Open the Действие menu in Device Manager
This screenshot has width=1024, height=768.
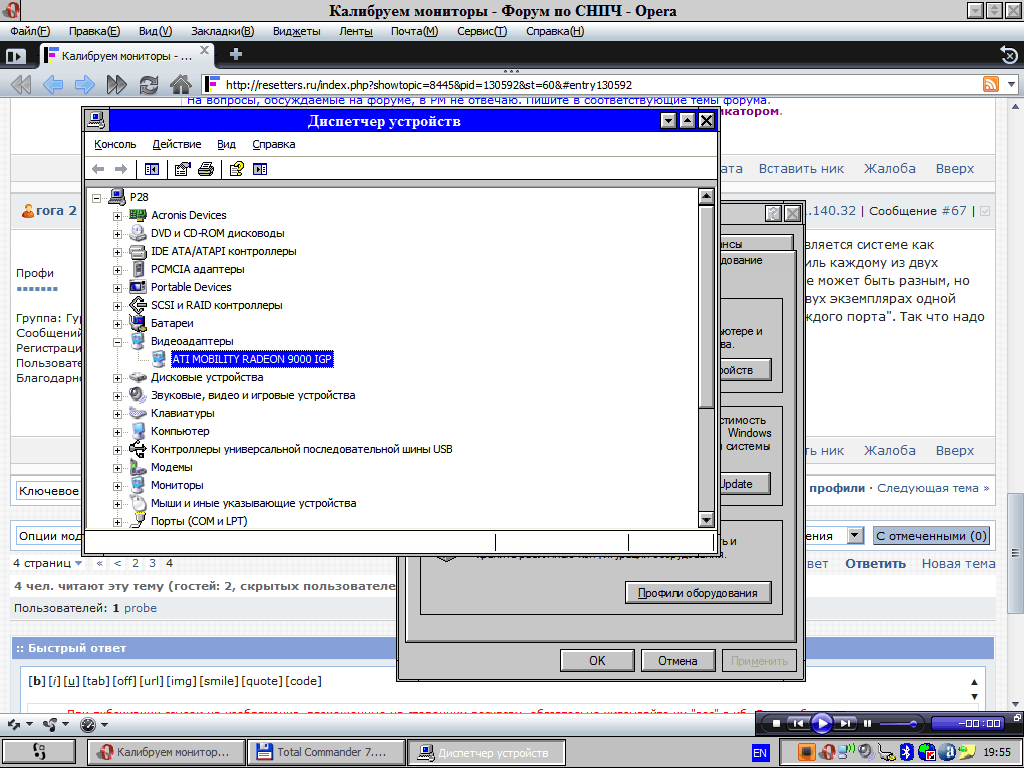pos(177,144)
